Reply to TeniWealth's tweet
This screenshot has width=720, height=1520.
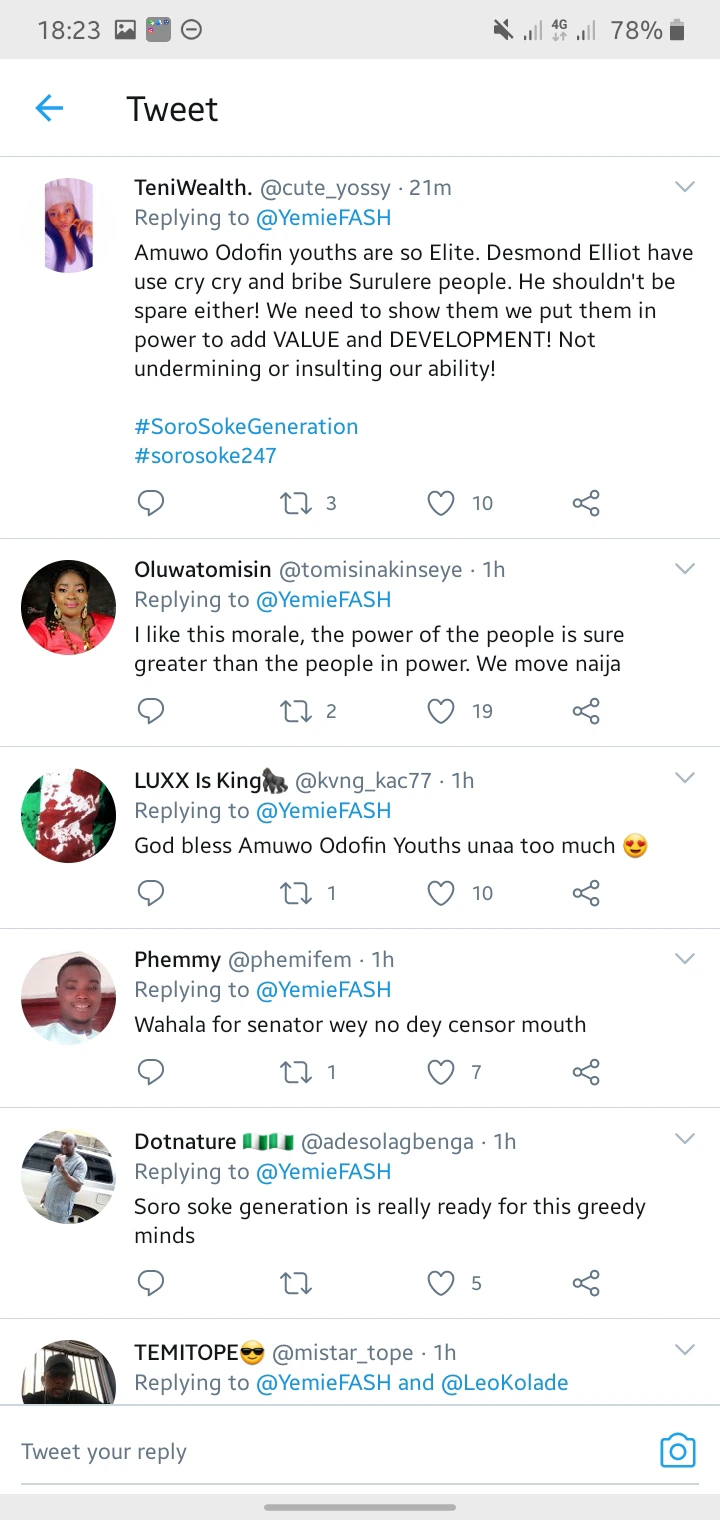(150, 503)
